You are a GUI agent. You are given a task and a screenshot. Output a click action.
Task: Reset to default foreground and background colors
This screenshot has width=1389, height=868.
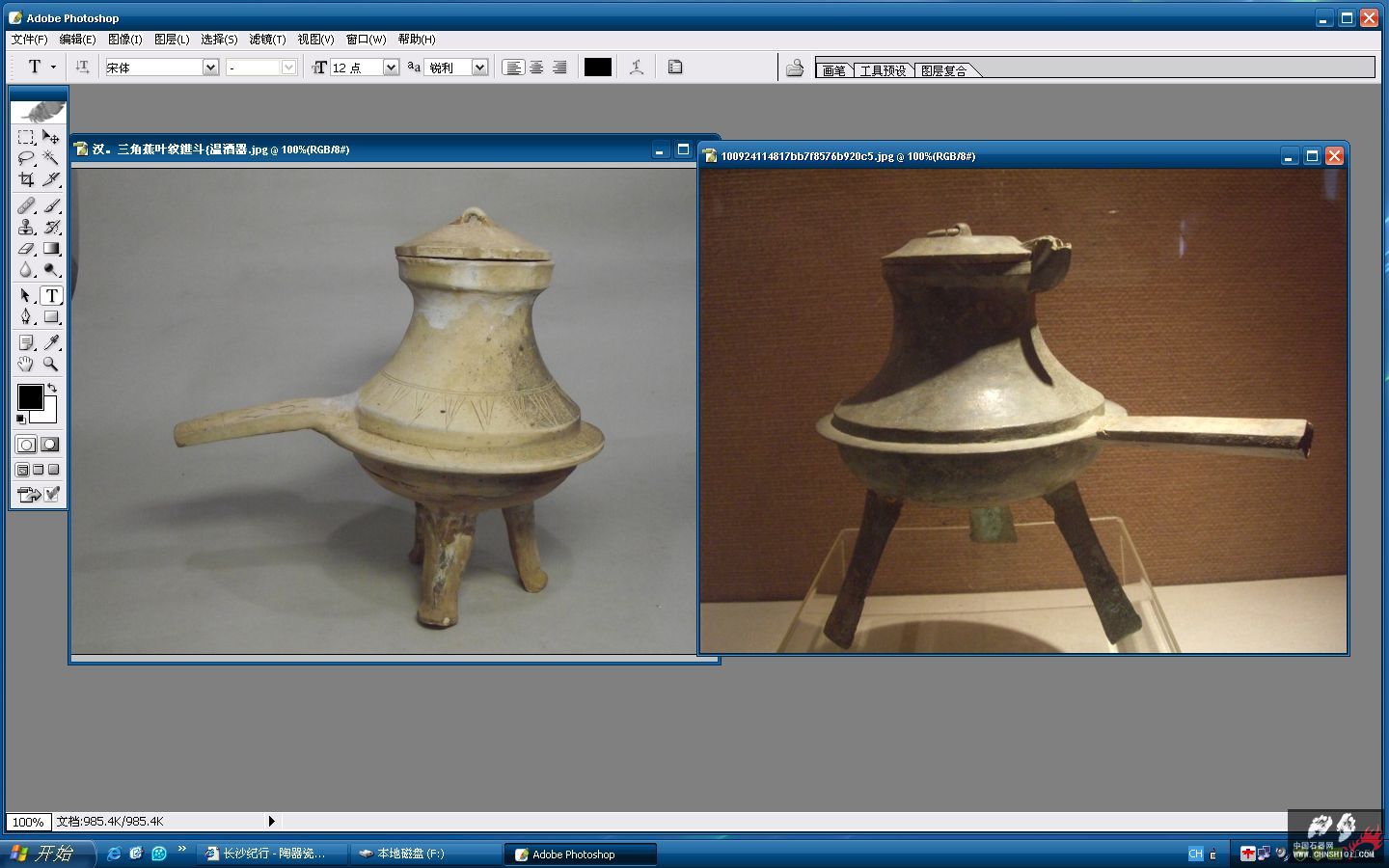pos(21,419)
